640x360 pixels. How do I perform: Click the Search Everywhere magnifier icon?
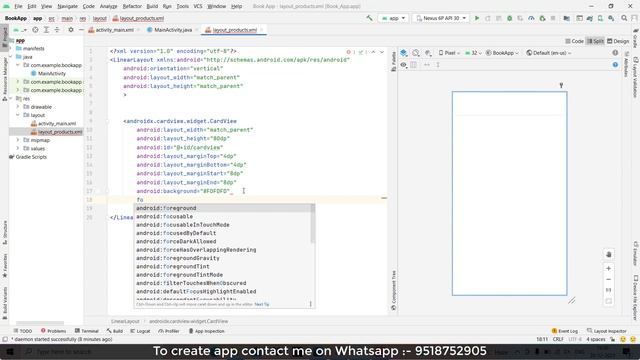[x=624, y=18]
